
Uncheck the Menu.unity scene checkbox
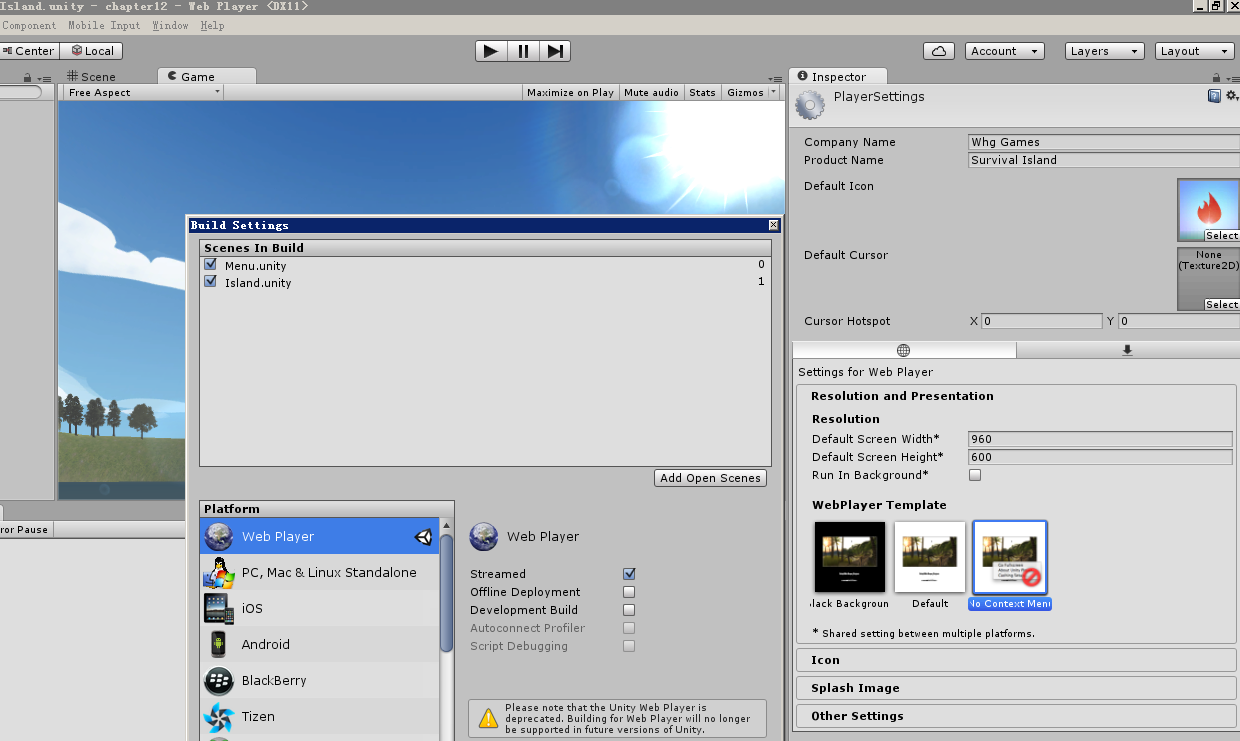coord(210,265)
